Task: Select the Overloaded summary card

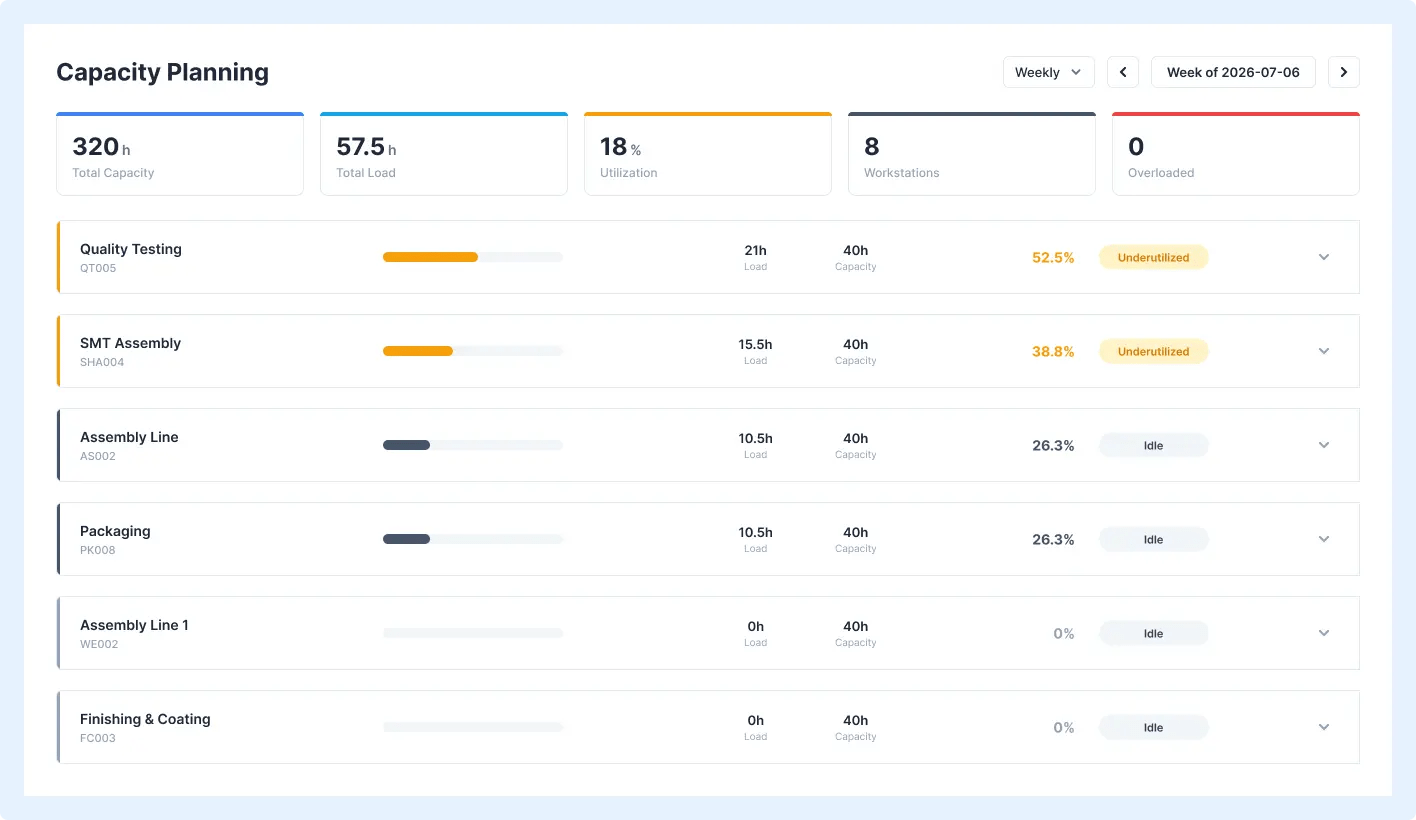Action: coord(1236,154)
